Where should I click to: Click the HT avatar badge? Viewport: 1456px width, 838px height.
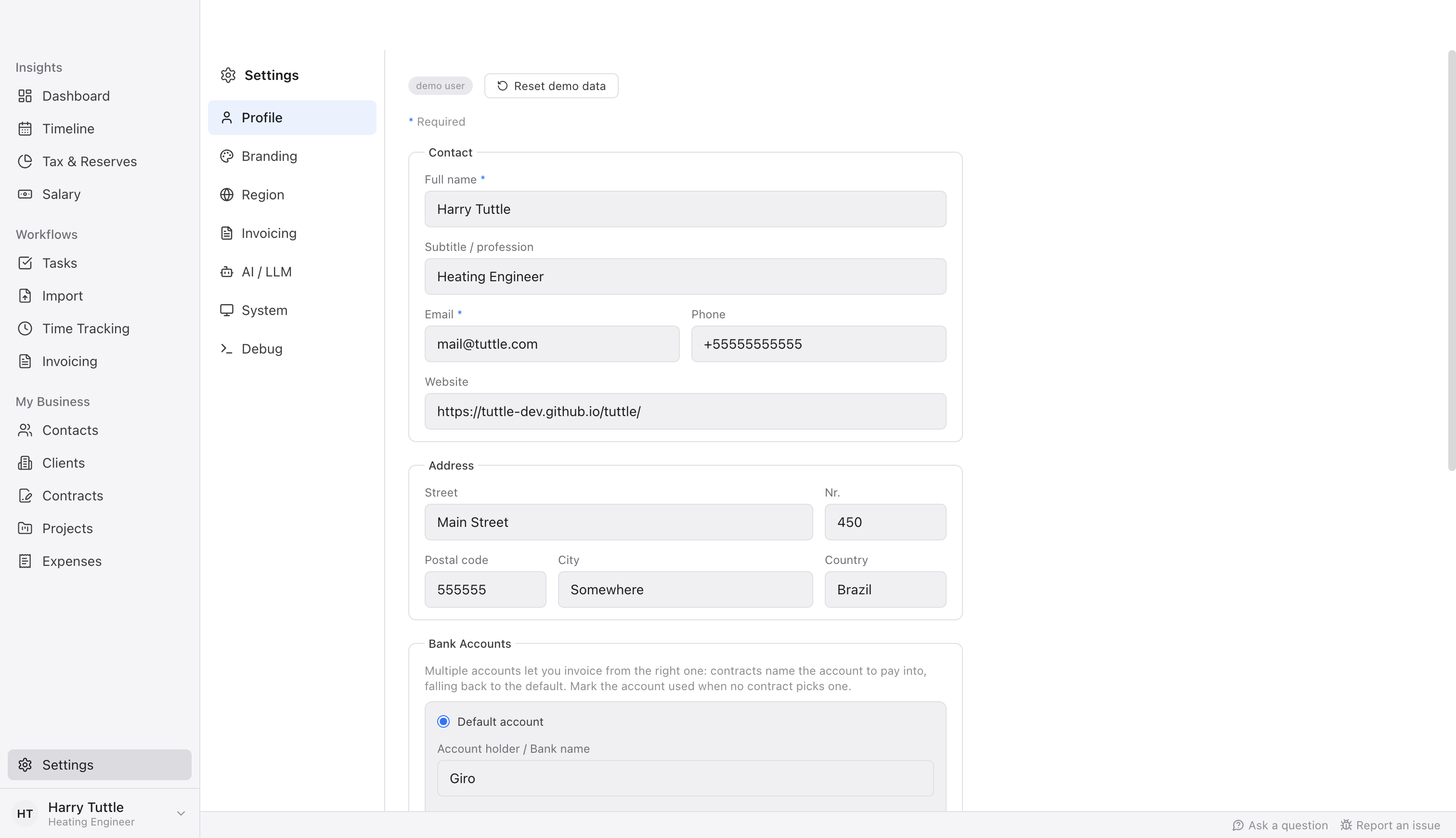tap(25, 813)
